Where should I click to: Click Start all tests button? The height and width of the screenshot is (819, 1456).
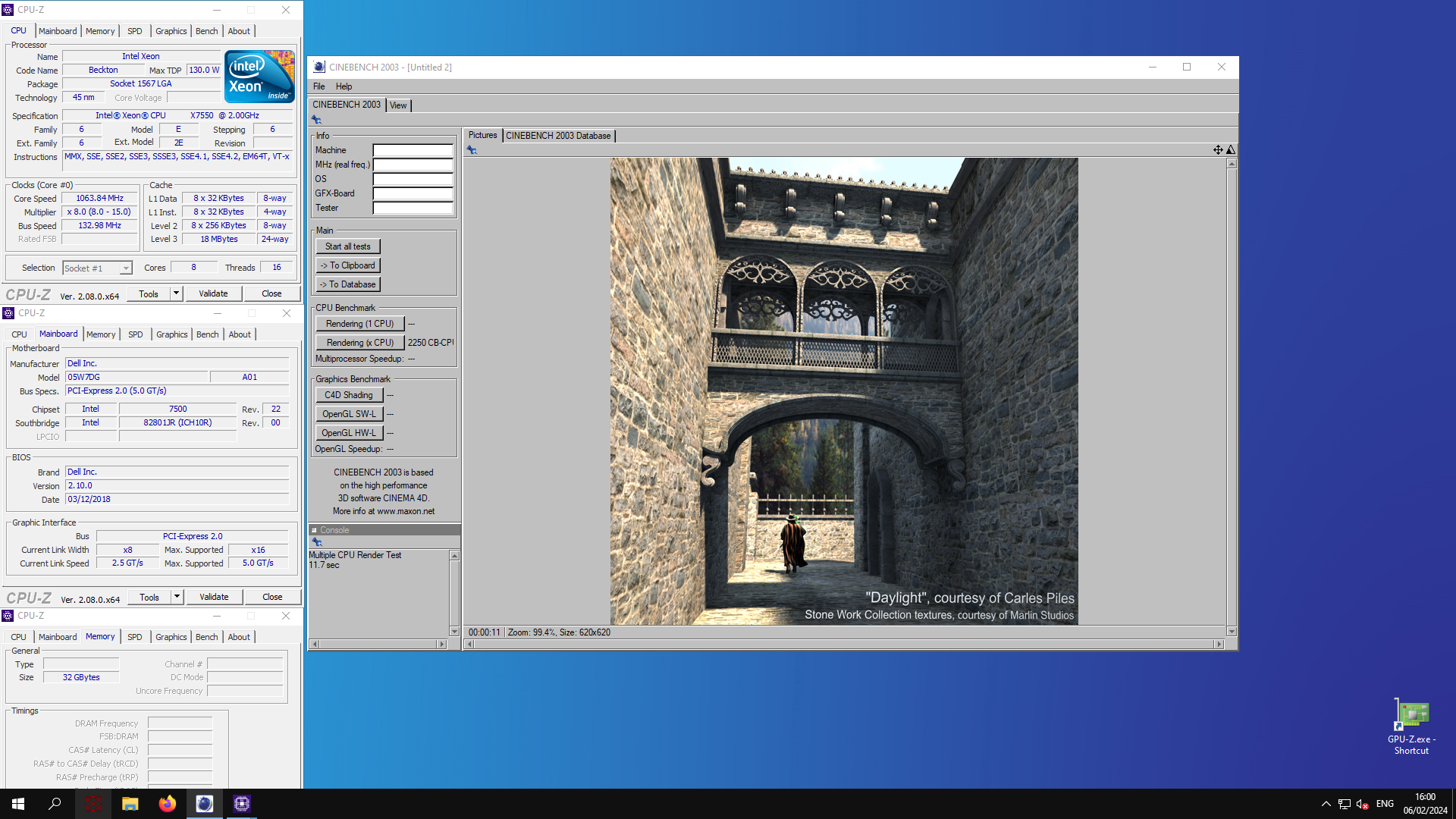(x=348, y=246)
